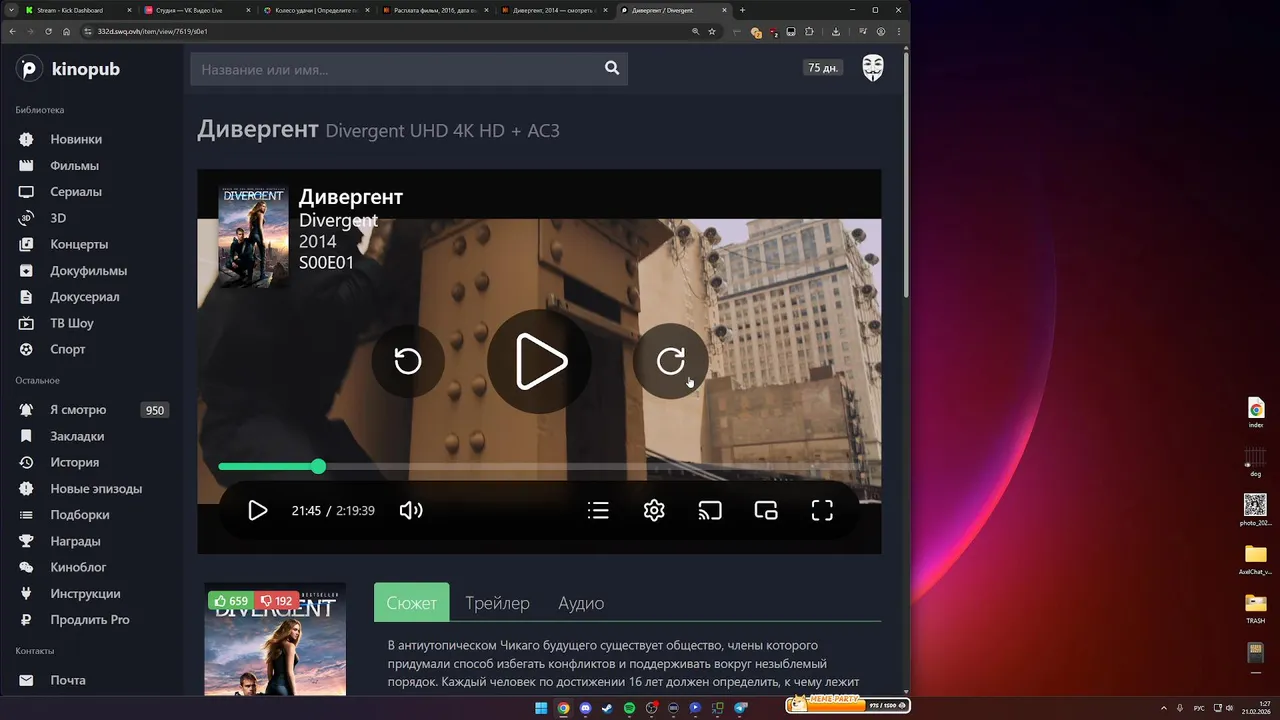This screenshot has height=720, width=1280.
Task: Open Инструкции page
Action: 85,593
